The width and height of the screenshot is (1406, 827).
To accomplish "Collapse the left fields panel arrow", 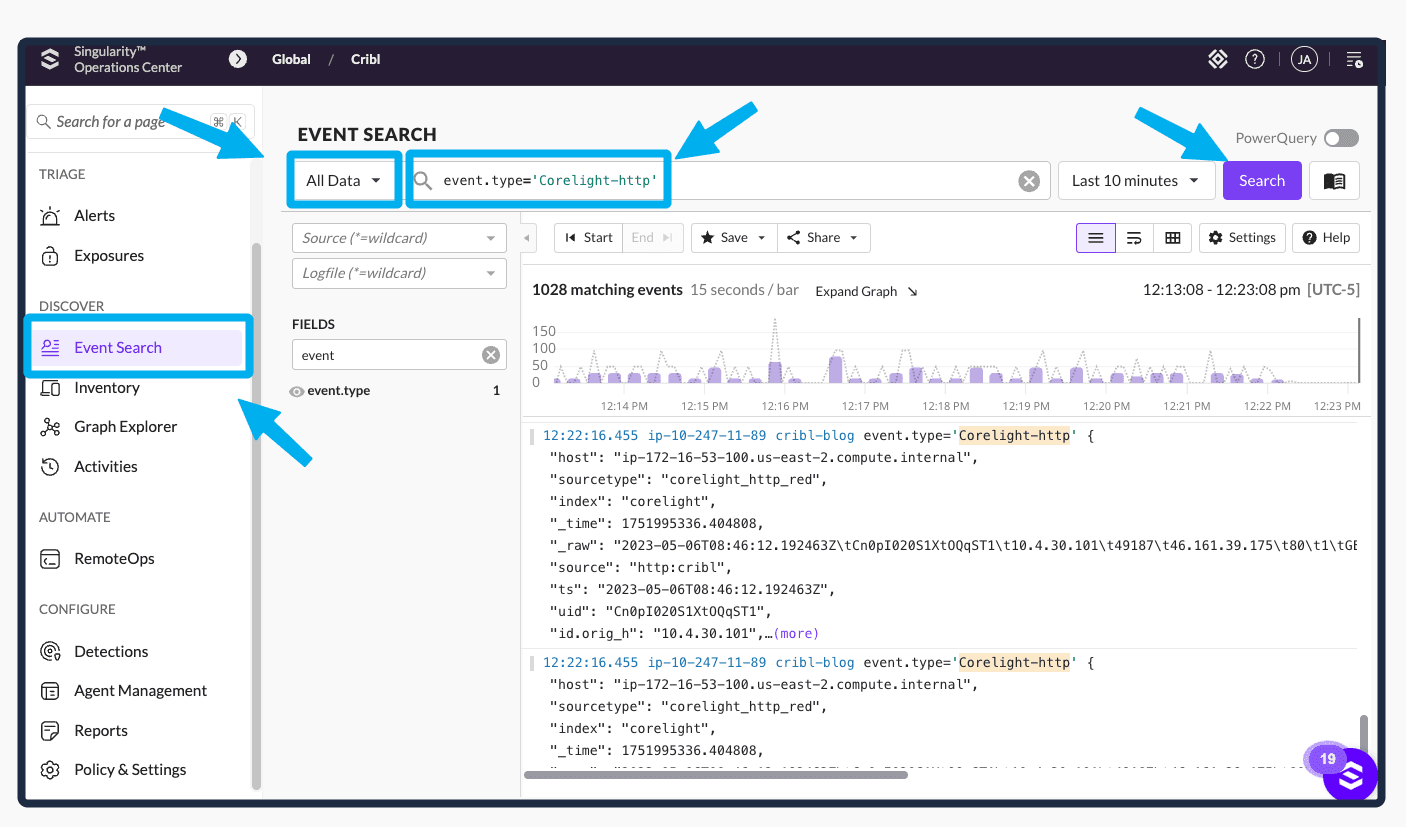I will coord(529,238).
